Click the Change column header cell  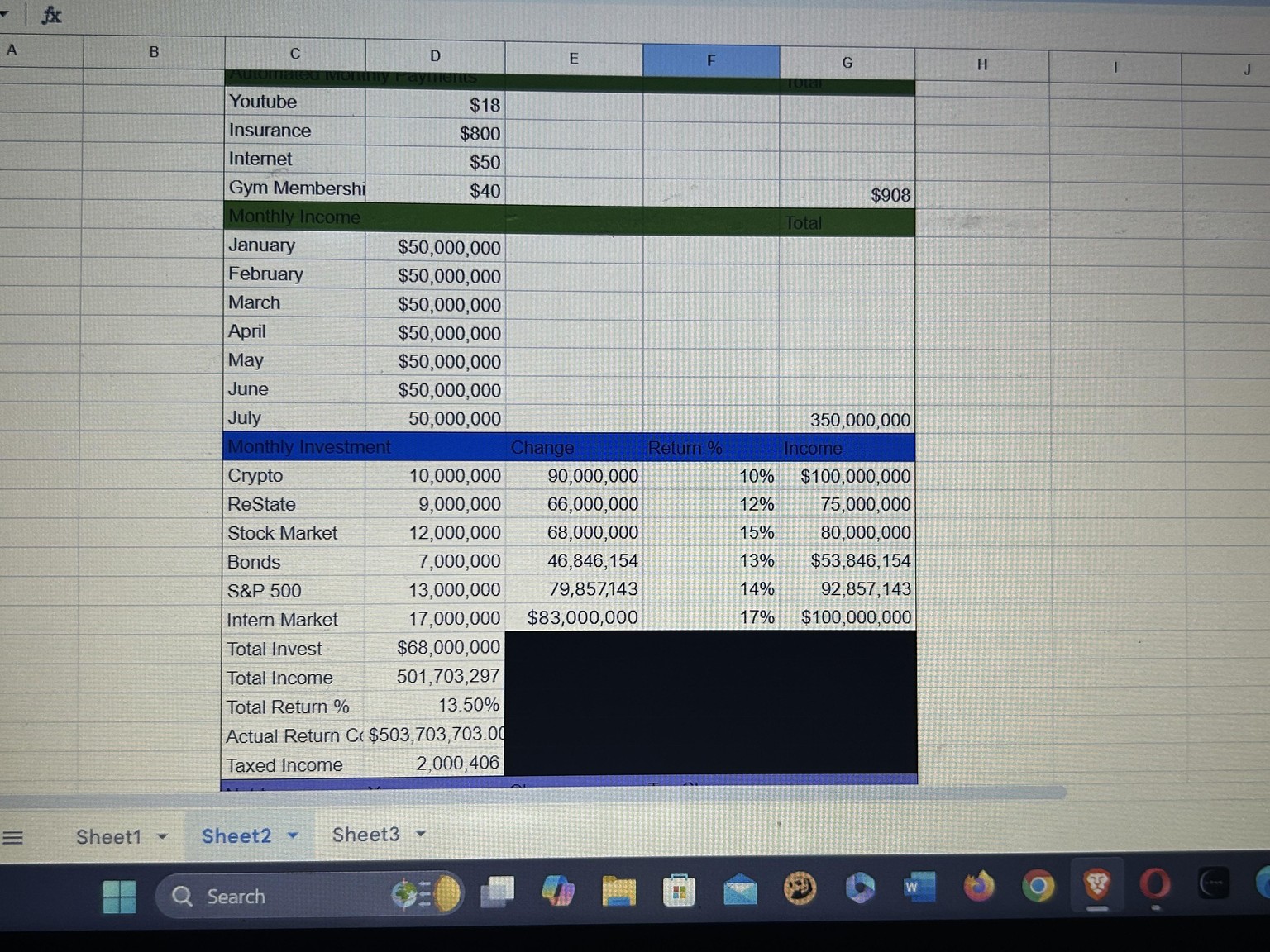point(574,447)
